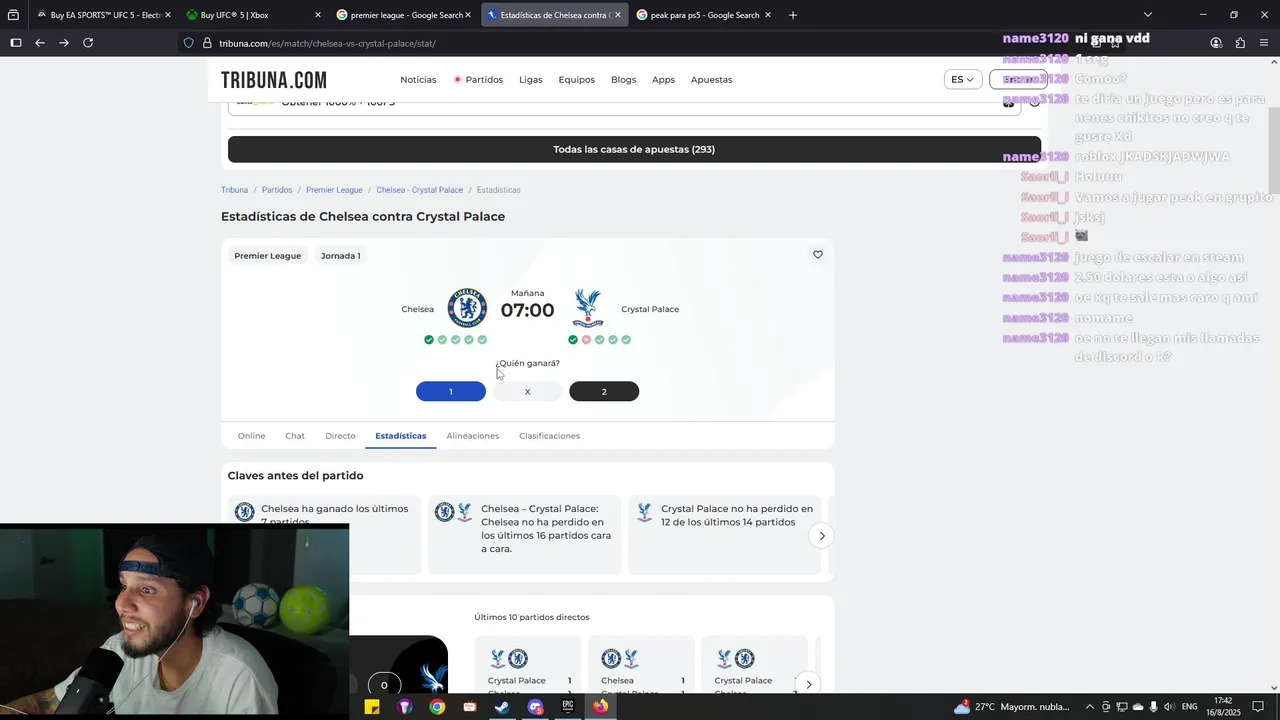The height and width of the screenshot is (720, 1280).
Task: Click the Firefox account icon in the toolbar
Action: click(x=1216, y=43)
